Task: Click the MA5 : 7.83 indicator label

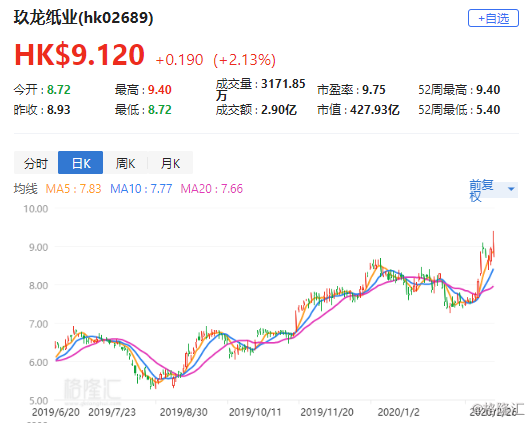Action: point(74,189)
